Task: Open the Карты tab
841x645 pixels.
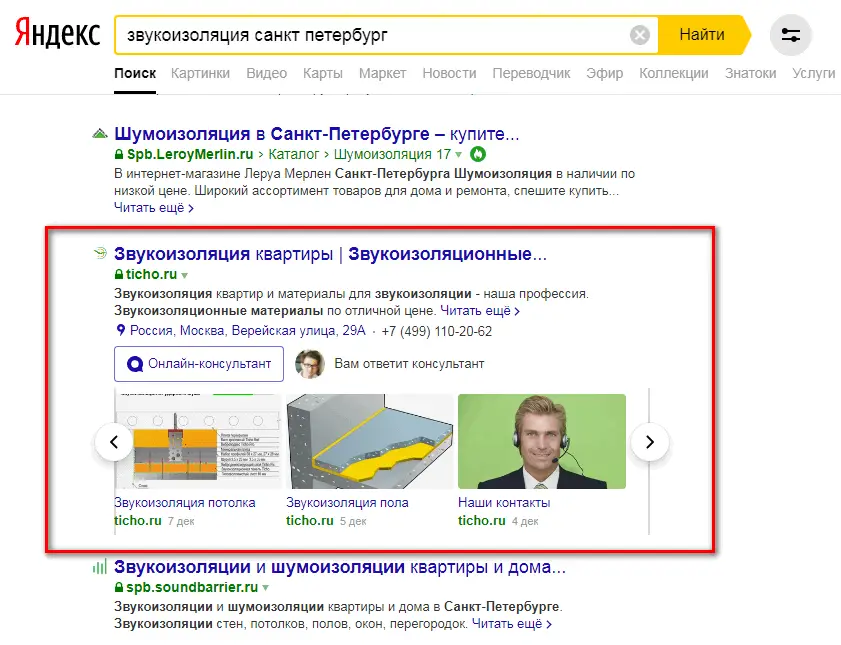Action: [322, 73]
